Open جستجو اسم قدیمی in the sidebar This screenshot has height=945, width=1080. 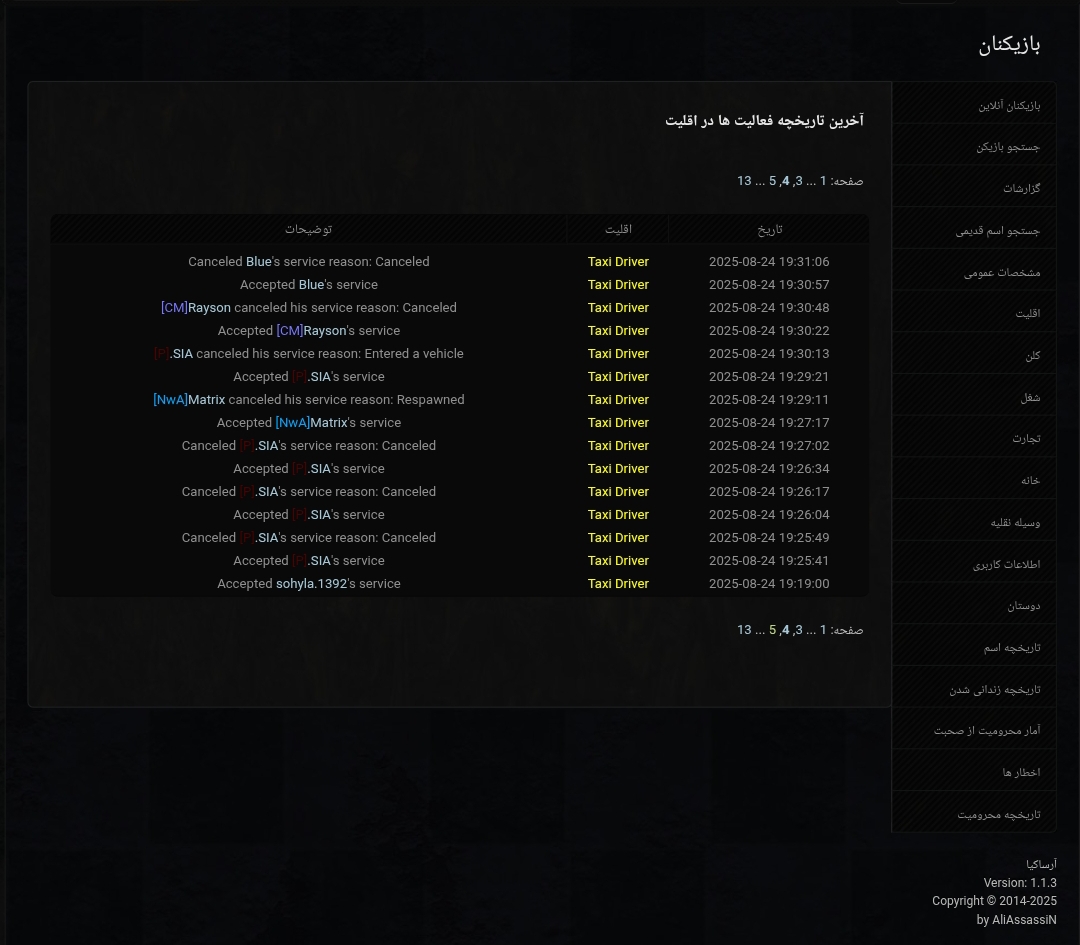click(974, 229)
